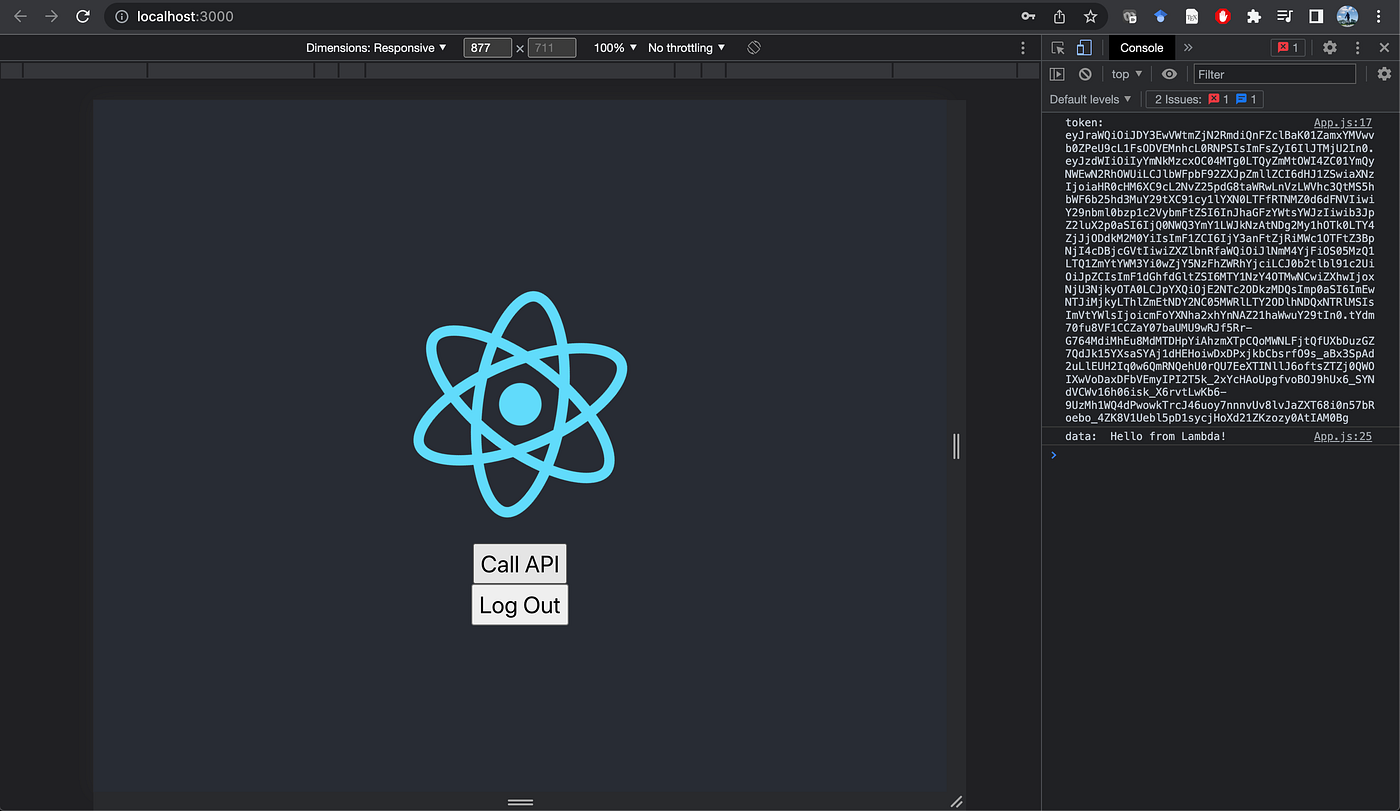Reload the localhost page
The height and width of the screenshot is (811, 1400).
pyautogui.click(x=83, y=17)
